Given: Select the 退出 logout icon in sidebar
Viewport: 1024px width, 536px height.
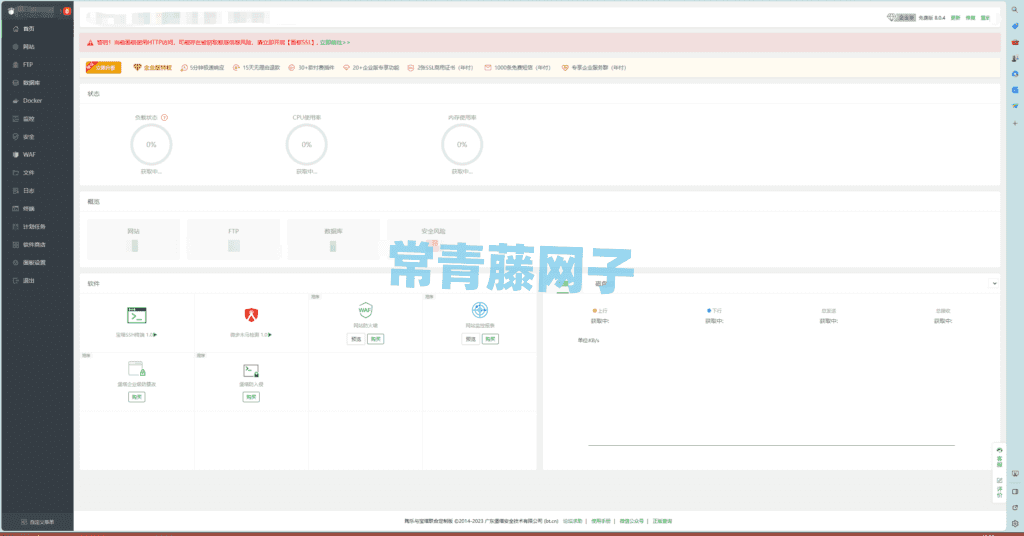Looking at the screenshot, I should [16, 280].
